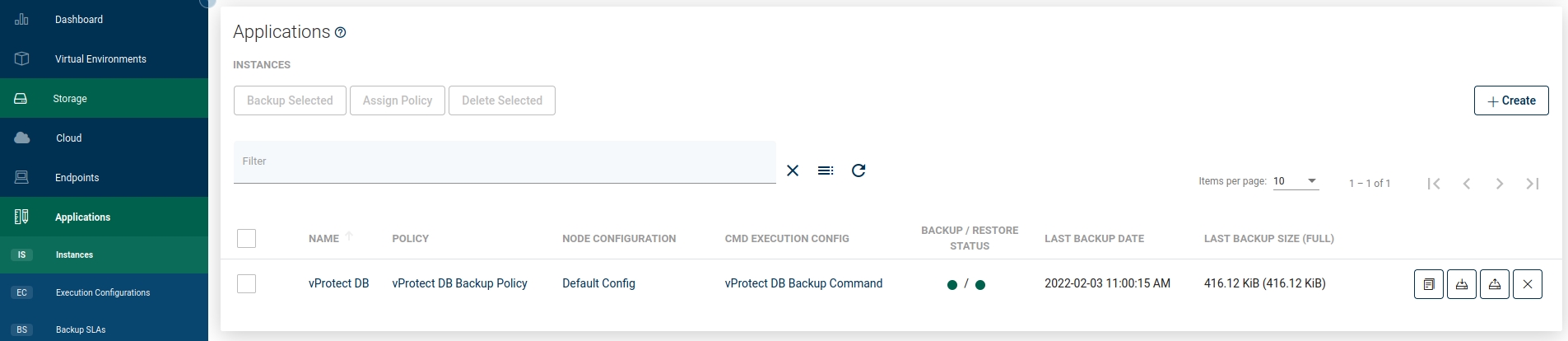Open Execution Configurations in sidebar
The height and width of the screenshot is (341, 1568).
pos(103,292)
